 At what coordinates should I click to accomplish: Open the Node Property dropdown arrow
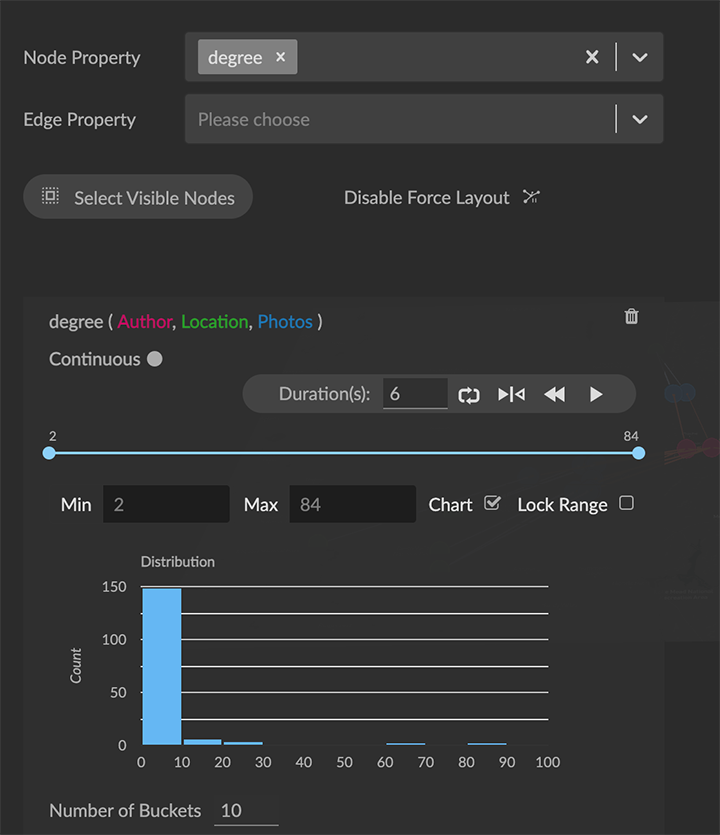pos(640,57)
